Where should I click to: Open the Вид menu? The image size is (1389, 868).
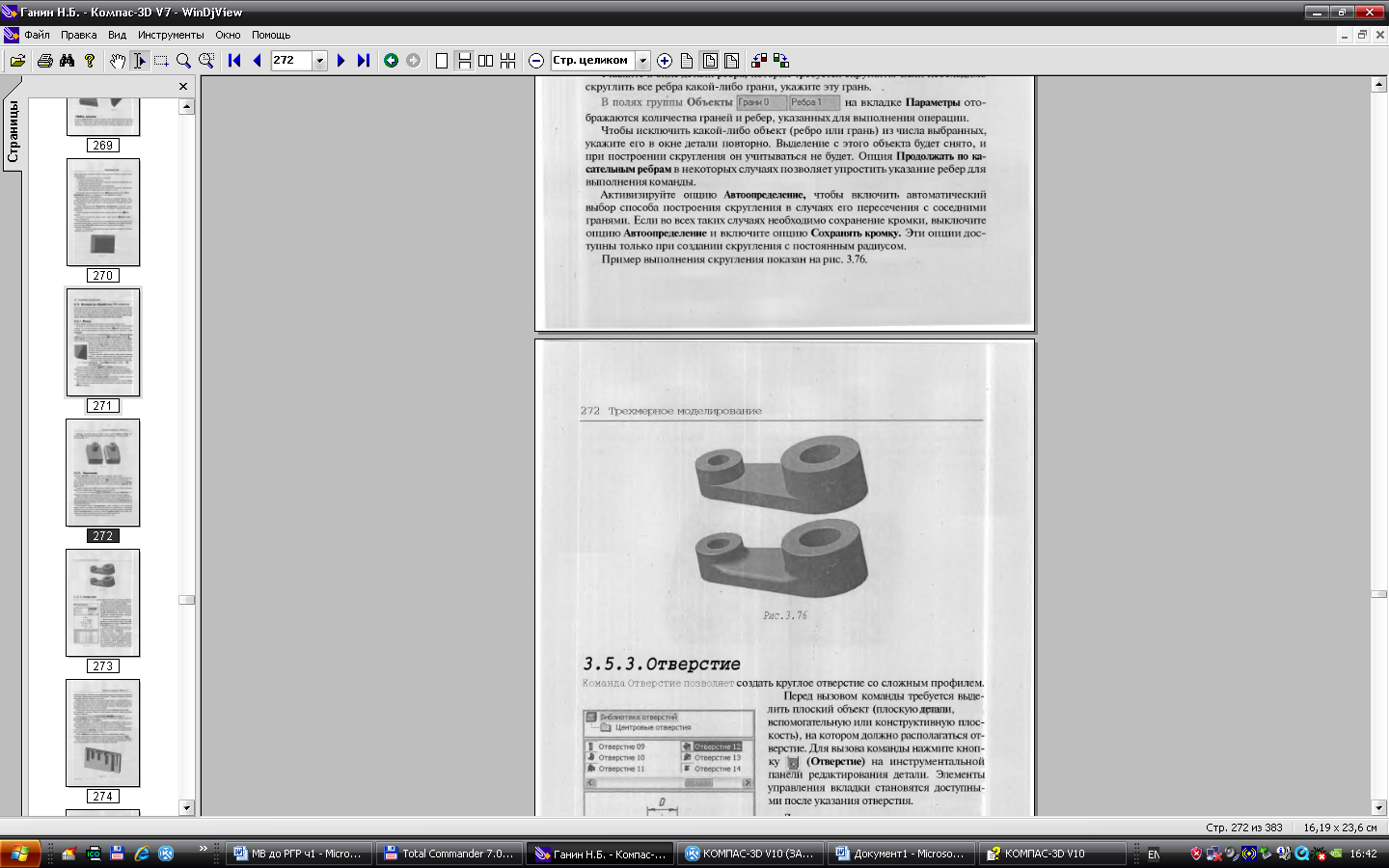(x=117, y=35)
